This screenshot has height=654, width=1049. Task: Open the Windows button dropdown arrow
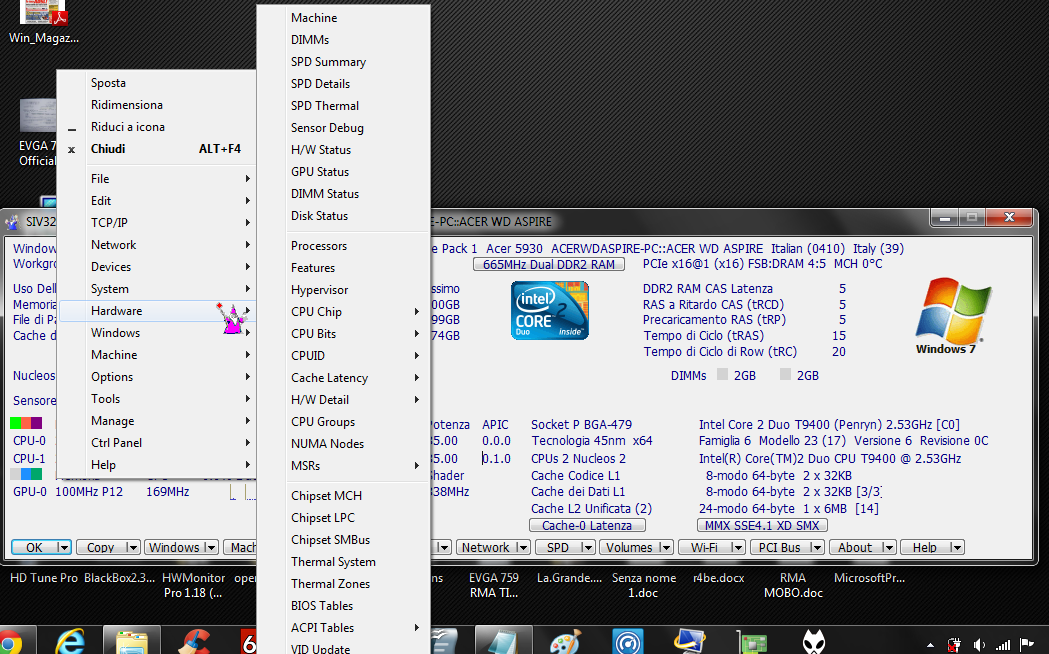(x=210, y=548)
